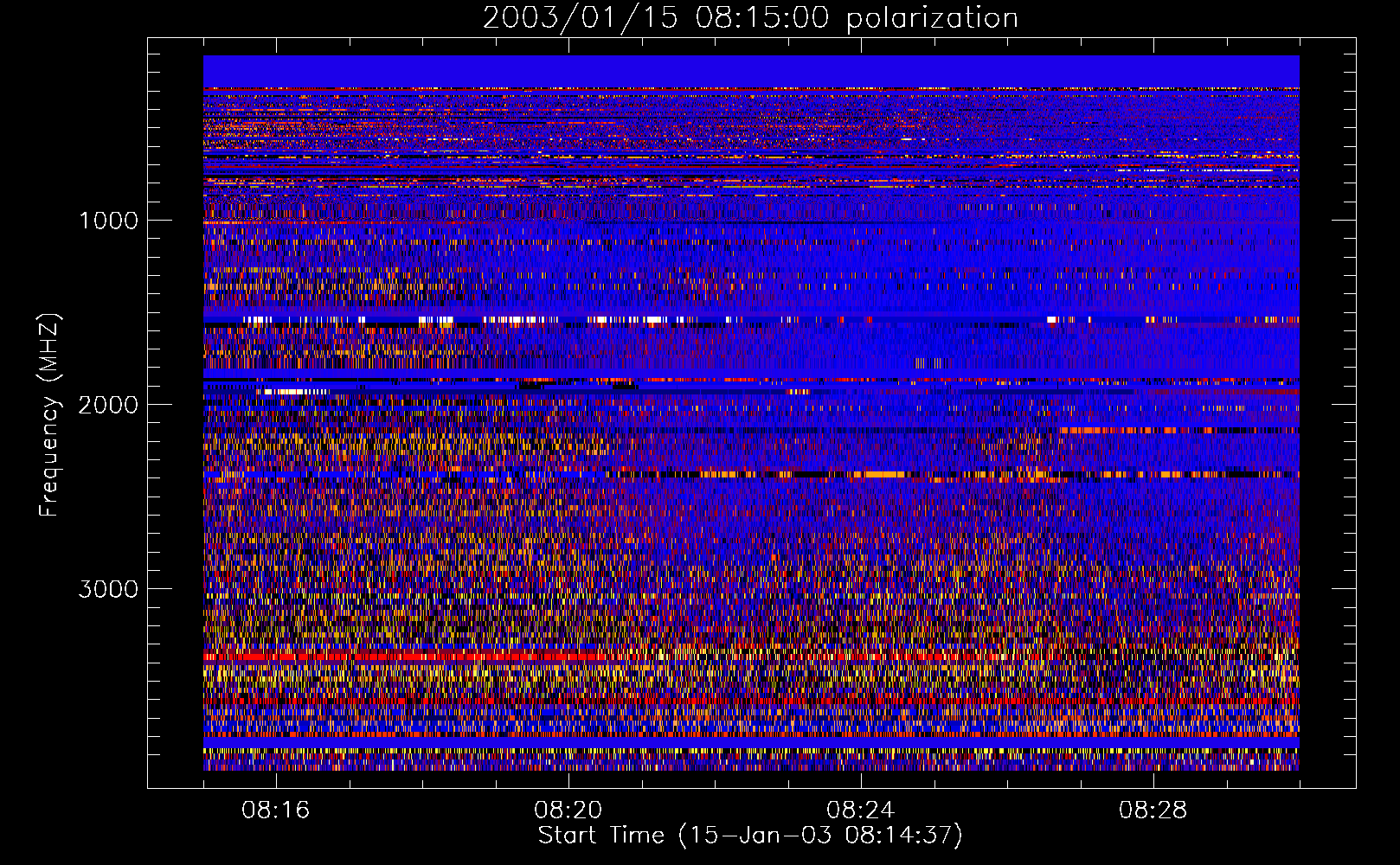
Task: Click the 1000 frequency tick label
Action: [109, 221]
